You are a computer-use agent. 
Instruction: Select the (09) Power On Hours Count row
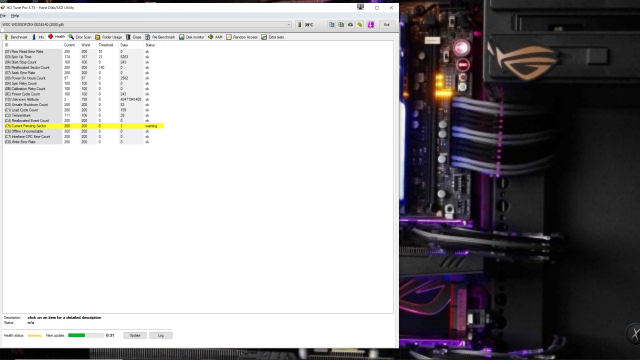(x=84, y=78)
